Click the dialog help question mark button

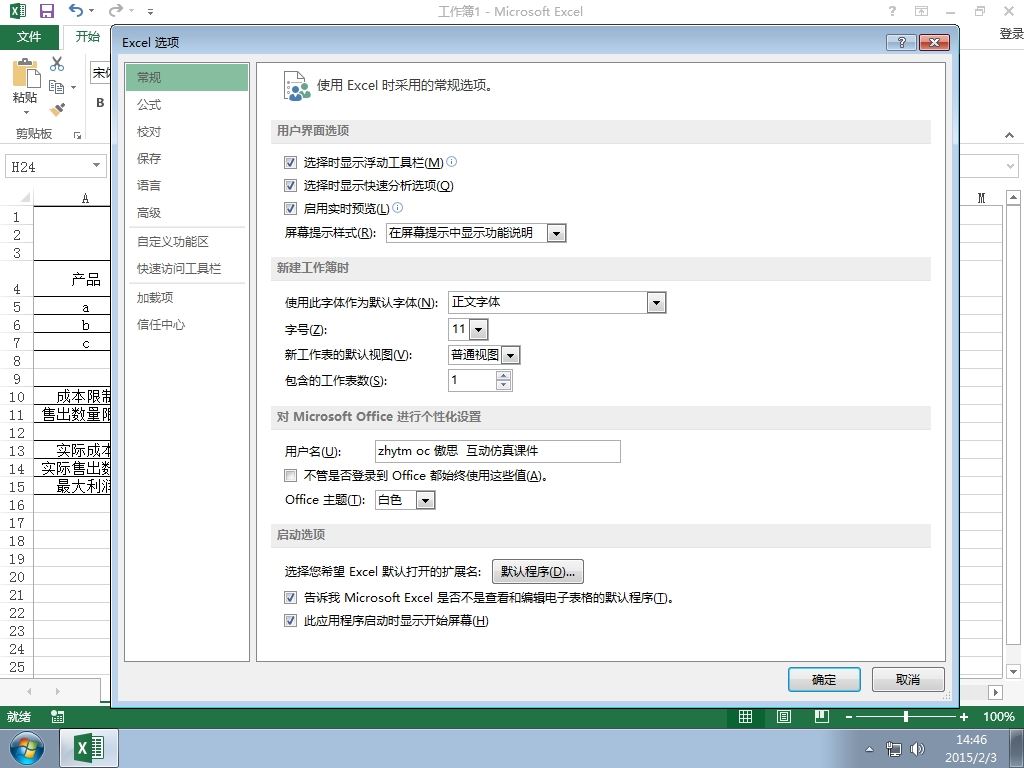(x=901, y=42)
